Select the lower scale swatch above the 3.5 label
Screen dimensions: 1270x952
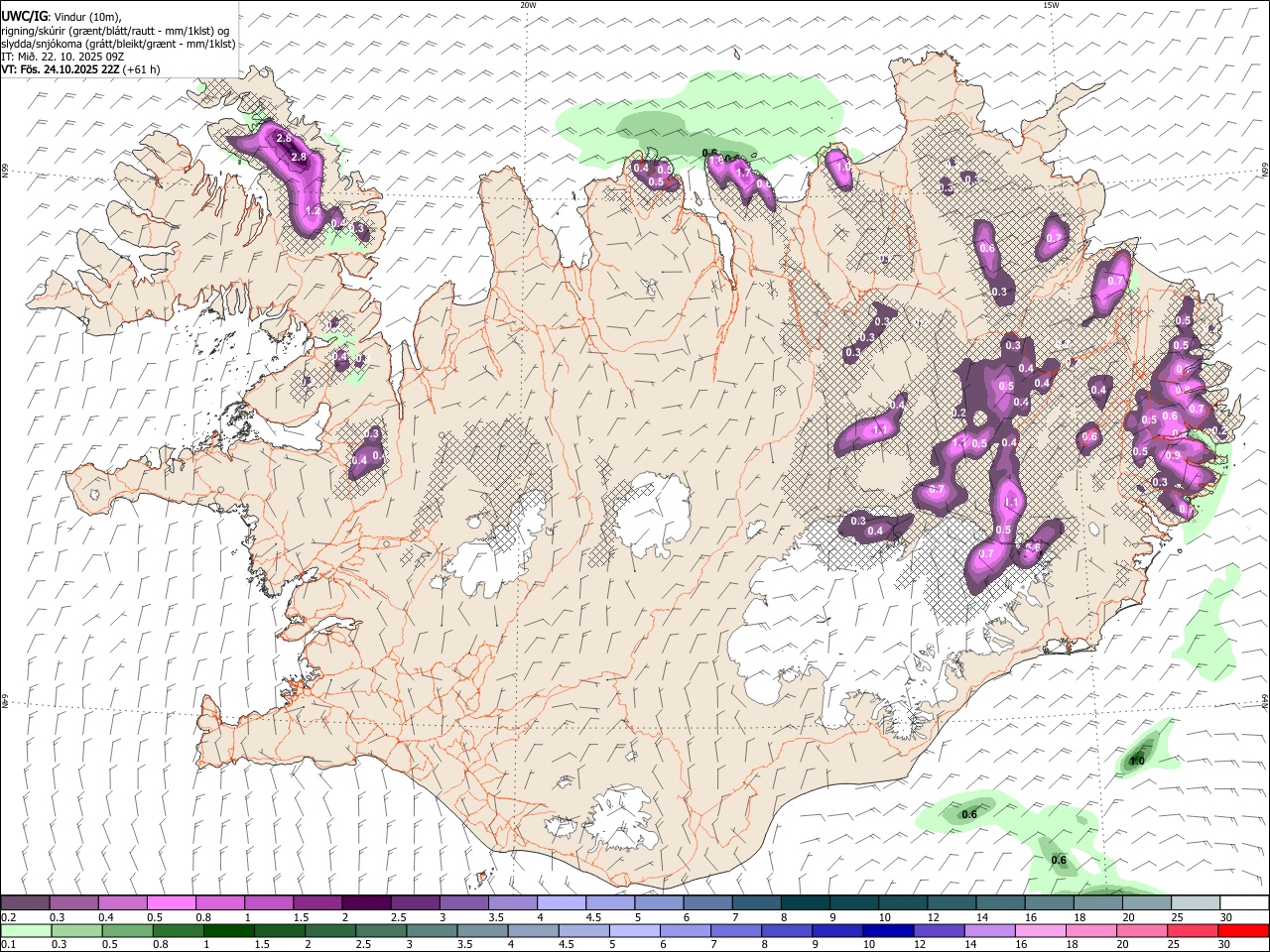[481, 930]
